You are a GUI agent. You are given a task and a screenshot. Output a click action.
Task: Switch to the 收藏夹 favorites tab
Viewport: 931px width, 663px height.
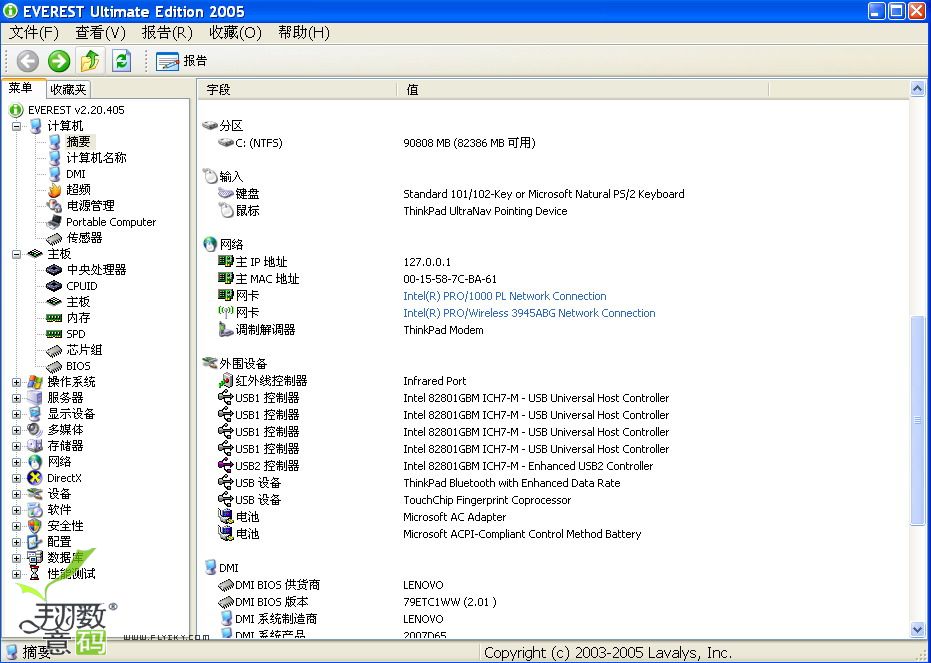point(68,90)
